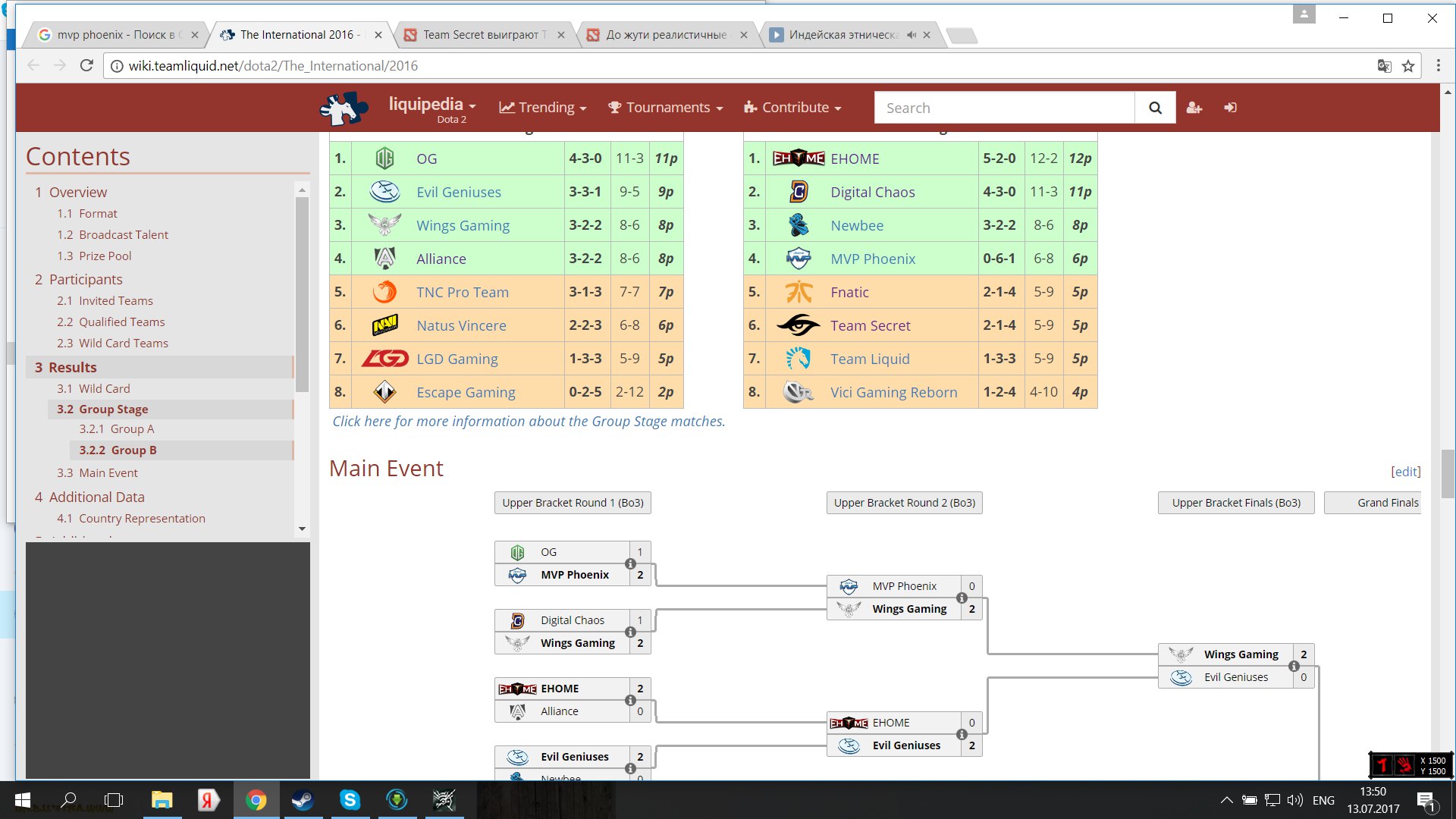Mute the Индейская этническая tab audio
1456x819 pixels.
[x=912, y=35]
